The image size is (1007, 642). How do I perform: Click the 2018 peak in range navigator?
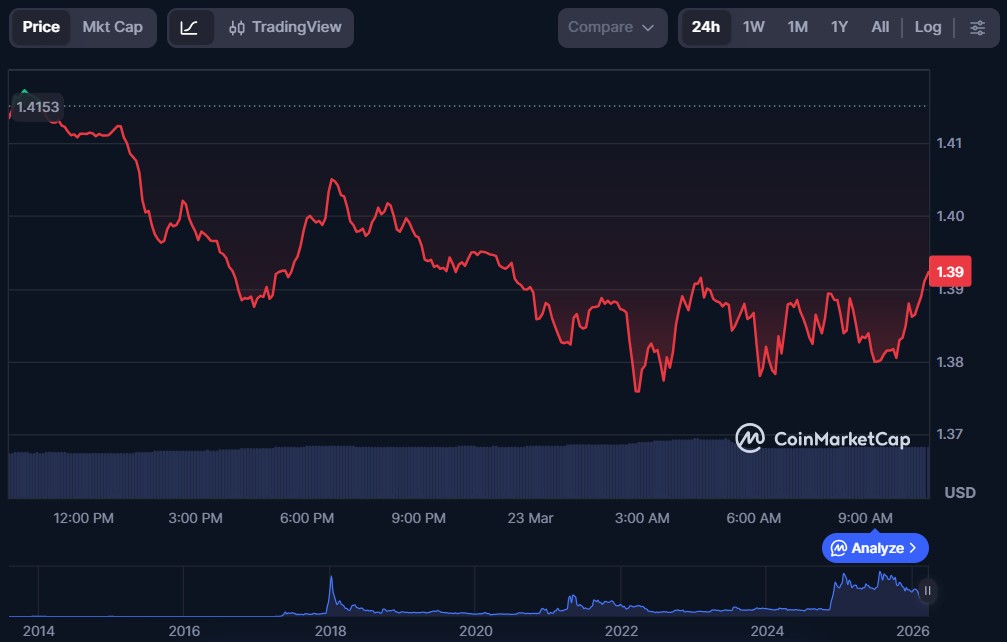pos(331,581)
